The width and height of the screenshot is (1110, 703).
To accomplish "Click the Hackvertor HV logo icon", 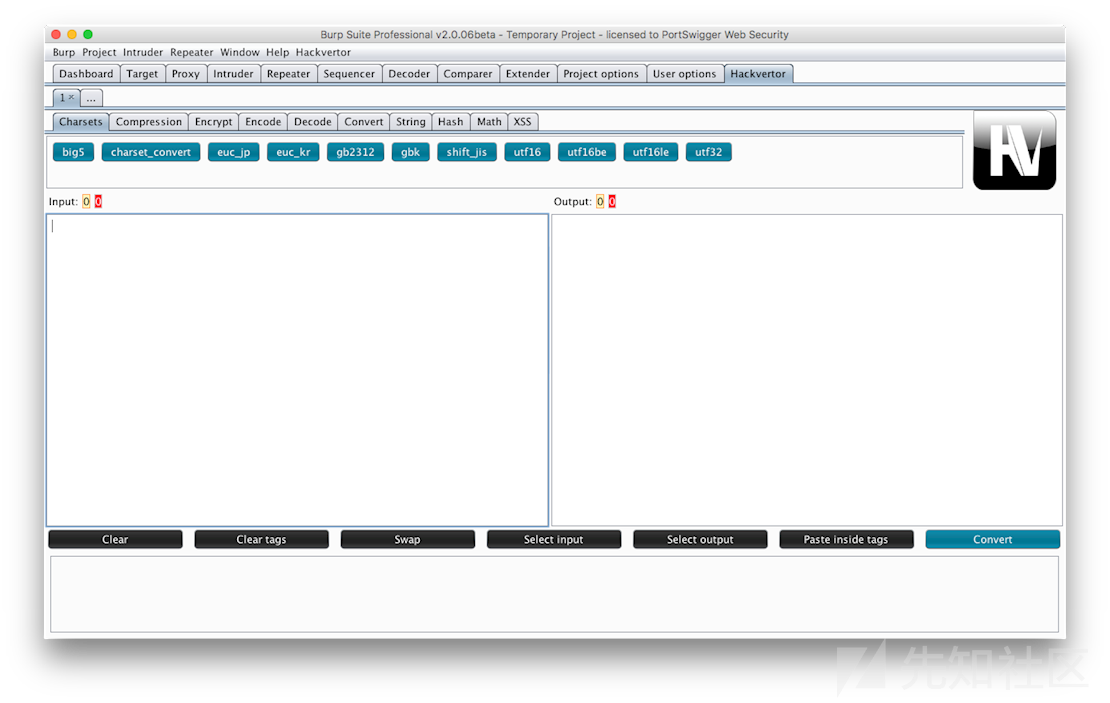I will coord(1014,150).
